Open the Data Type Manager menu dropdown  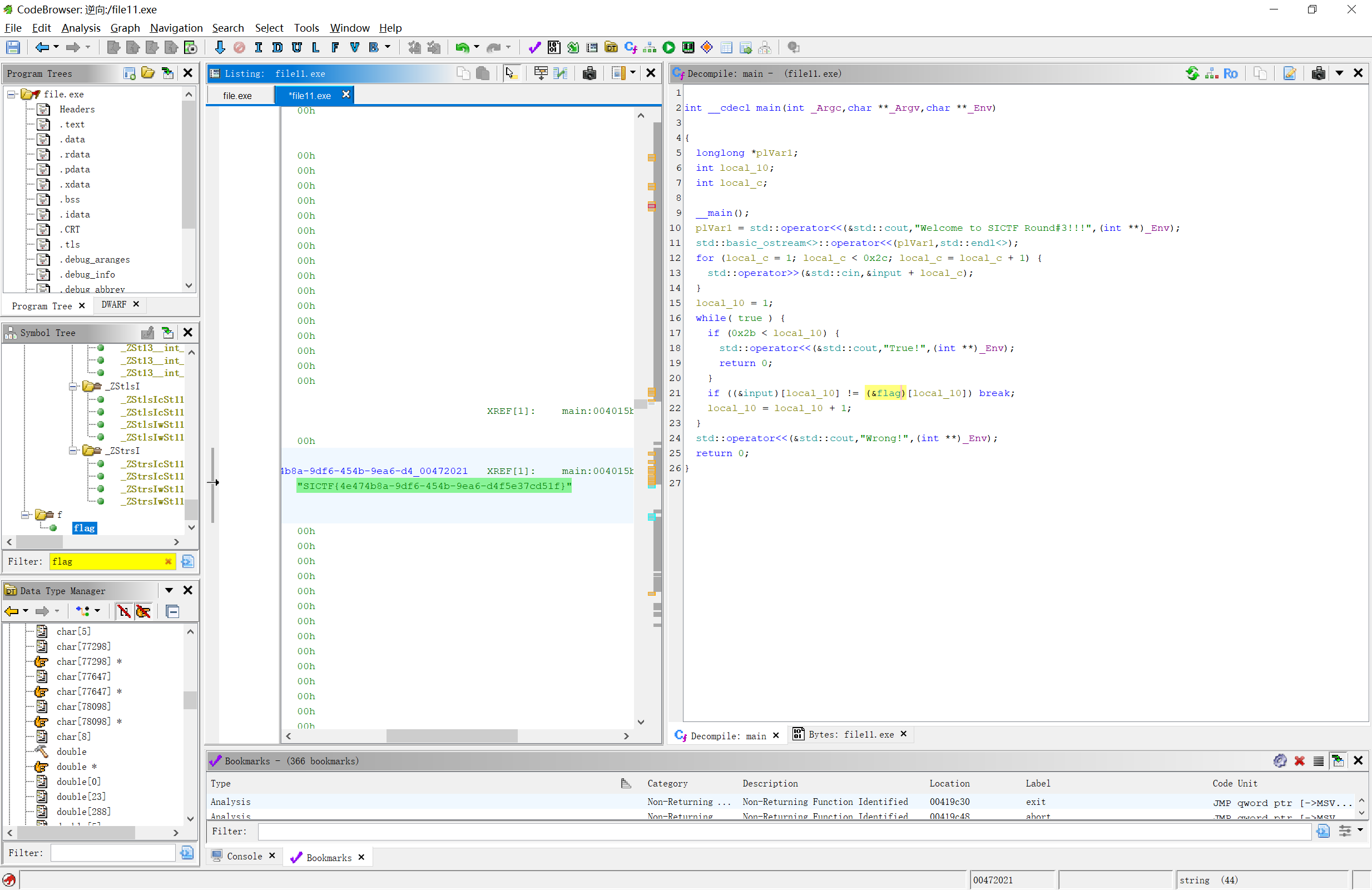pyautogui.click(x=169, y=590)
